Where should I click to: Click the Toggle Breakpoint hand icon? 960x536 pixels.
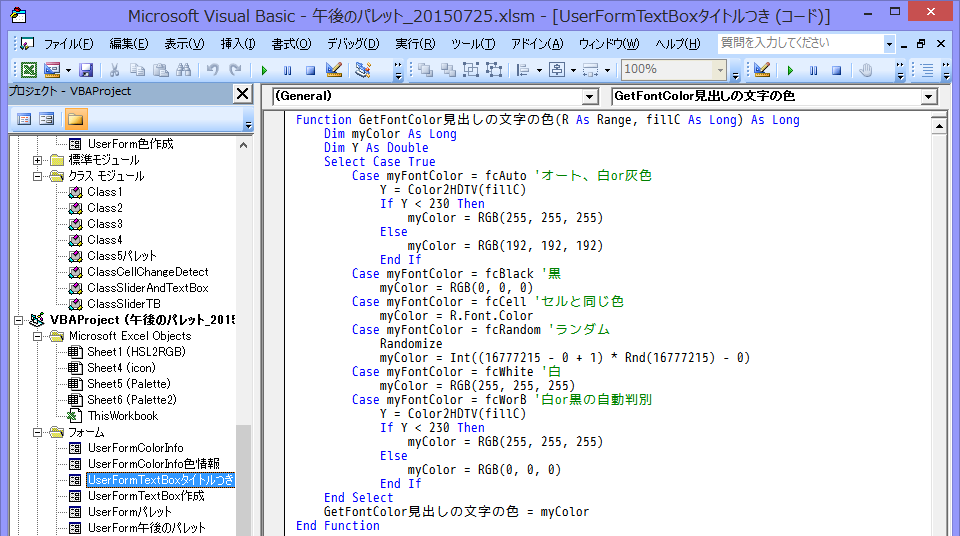pos(865,70)
